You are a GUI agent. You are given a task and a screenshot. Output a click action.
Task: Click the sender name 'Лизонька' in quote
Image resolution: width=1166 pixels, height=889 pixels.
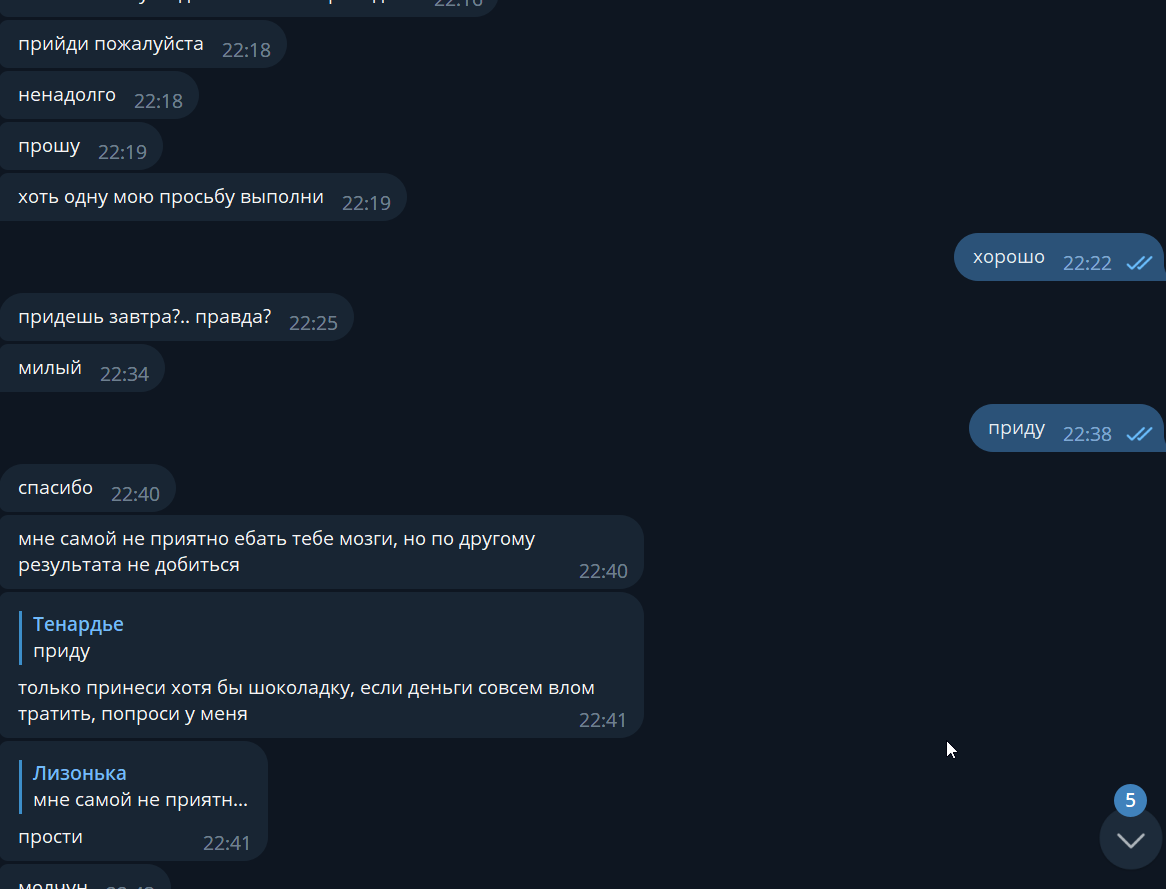[x=80, y=773]
